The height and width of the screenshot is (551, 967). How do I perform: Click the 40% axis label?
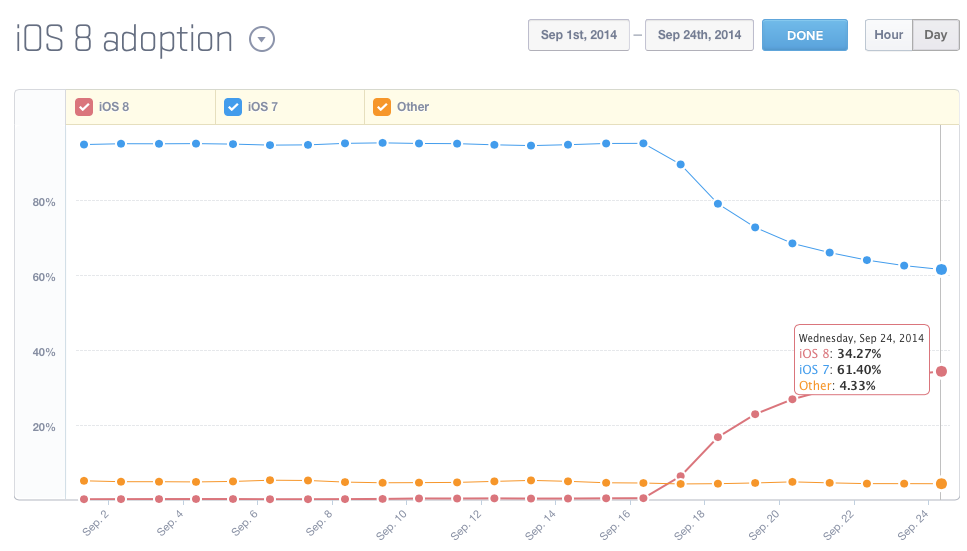pos(44,352)
